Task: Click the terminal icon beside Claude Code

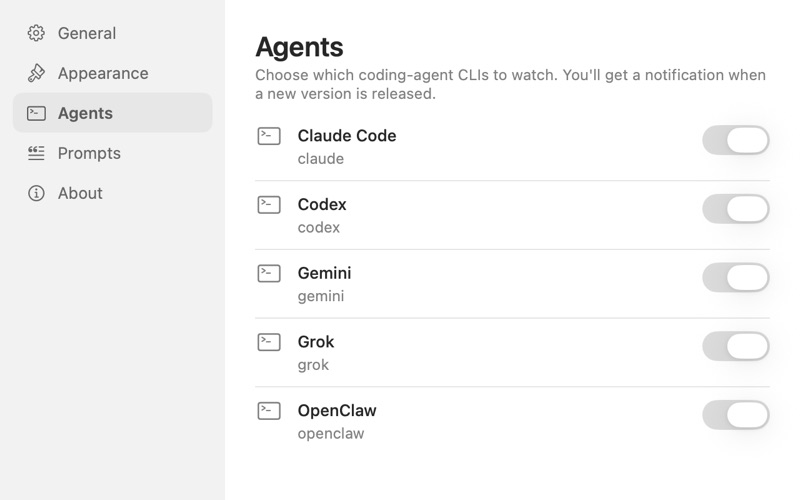Action: [x=269, y=136]
